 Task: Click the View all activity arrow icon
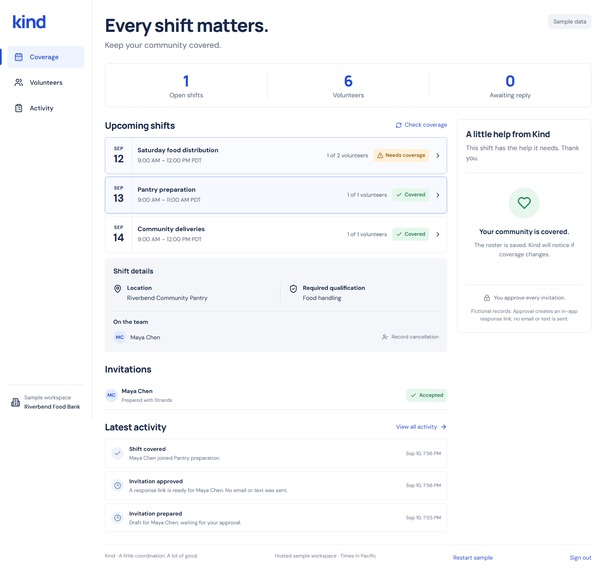click(443, 427)
